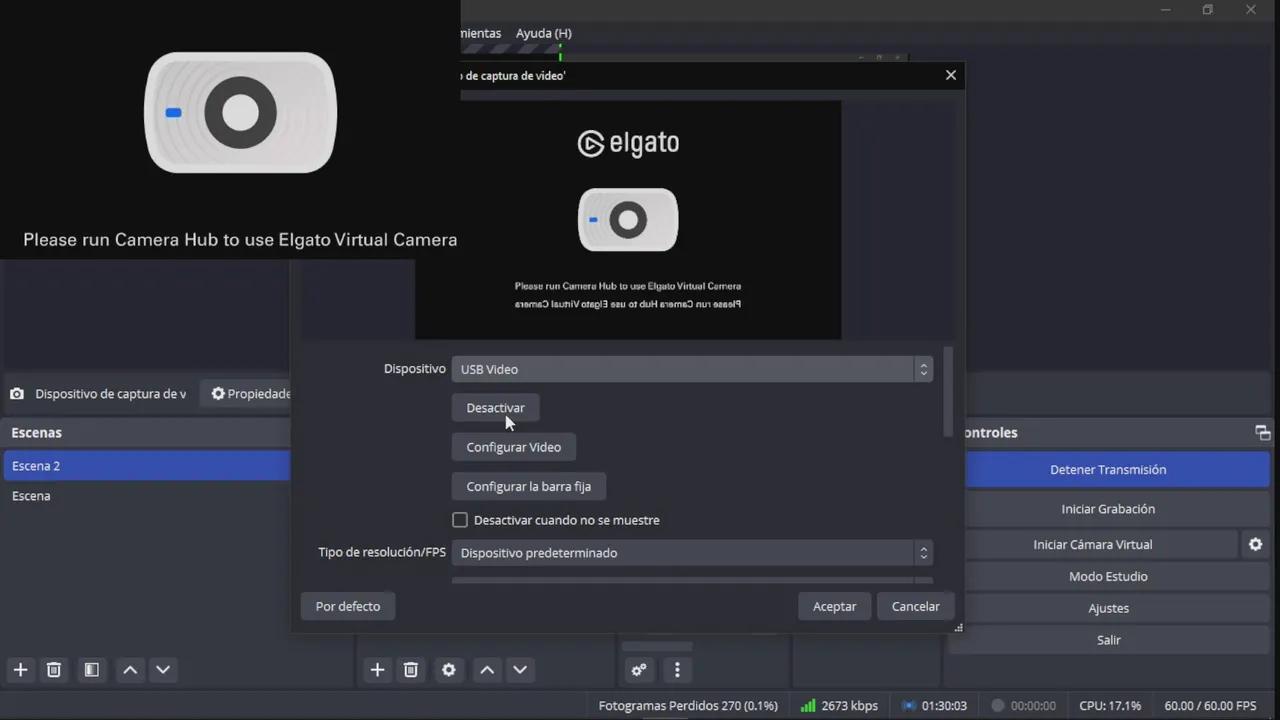Dismiss dialog with Cancelar button
This screenshot has width=1280, height=720.
(x=915, y=606)
